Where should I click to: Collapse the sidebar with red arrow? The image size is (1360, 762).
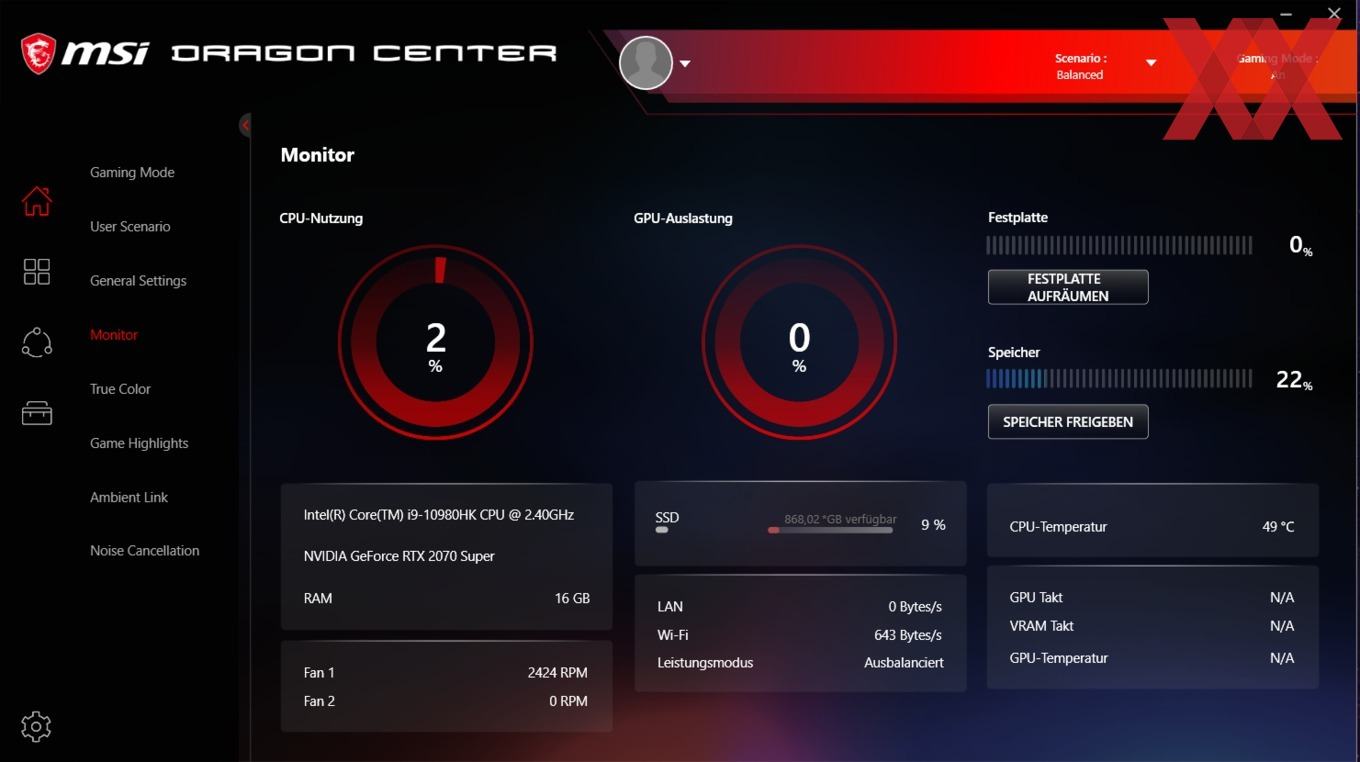pos(245,125)
